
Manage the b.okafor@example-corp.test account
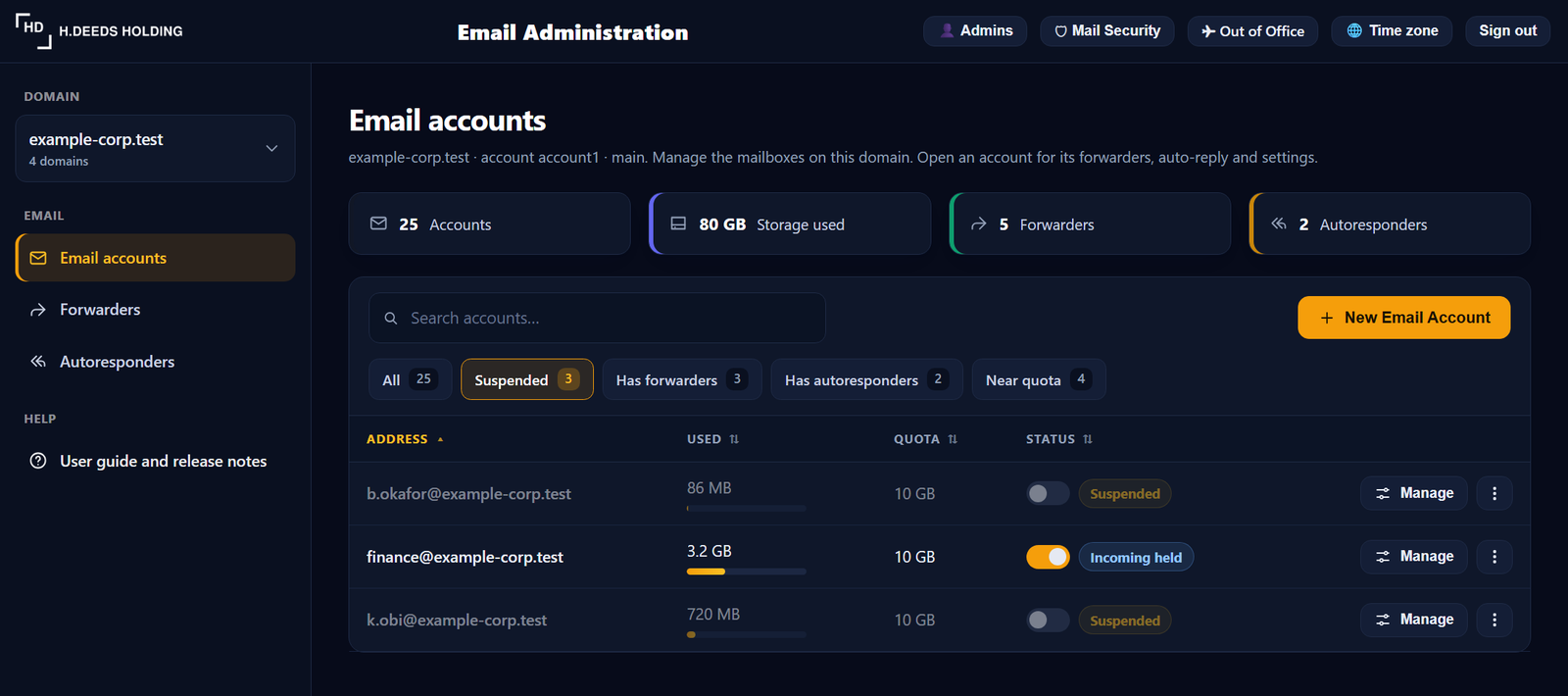[x=1413, y=493]
